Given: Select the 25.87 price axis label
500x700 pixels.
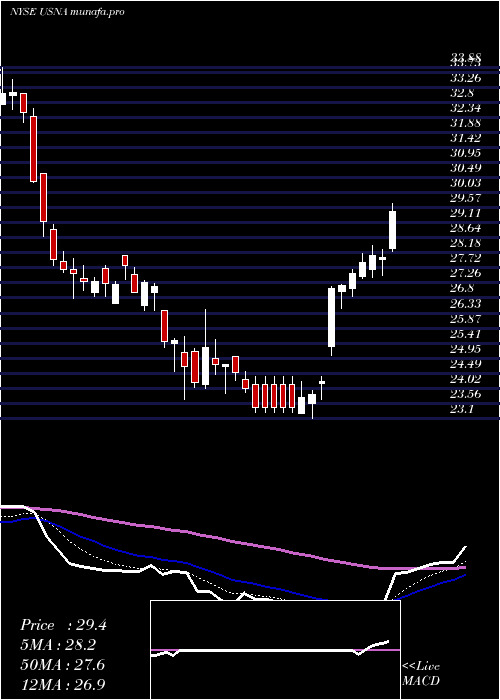Looking at the screenshot, I should click(466, 319).
